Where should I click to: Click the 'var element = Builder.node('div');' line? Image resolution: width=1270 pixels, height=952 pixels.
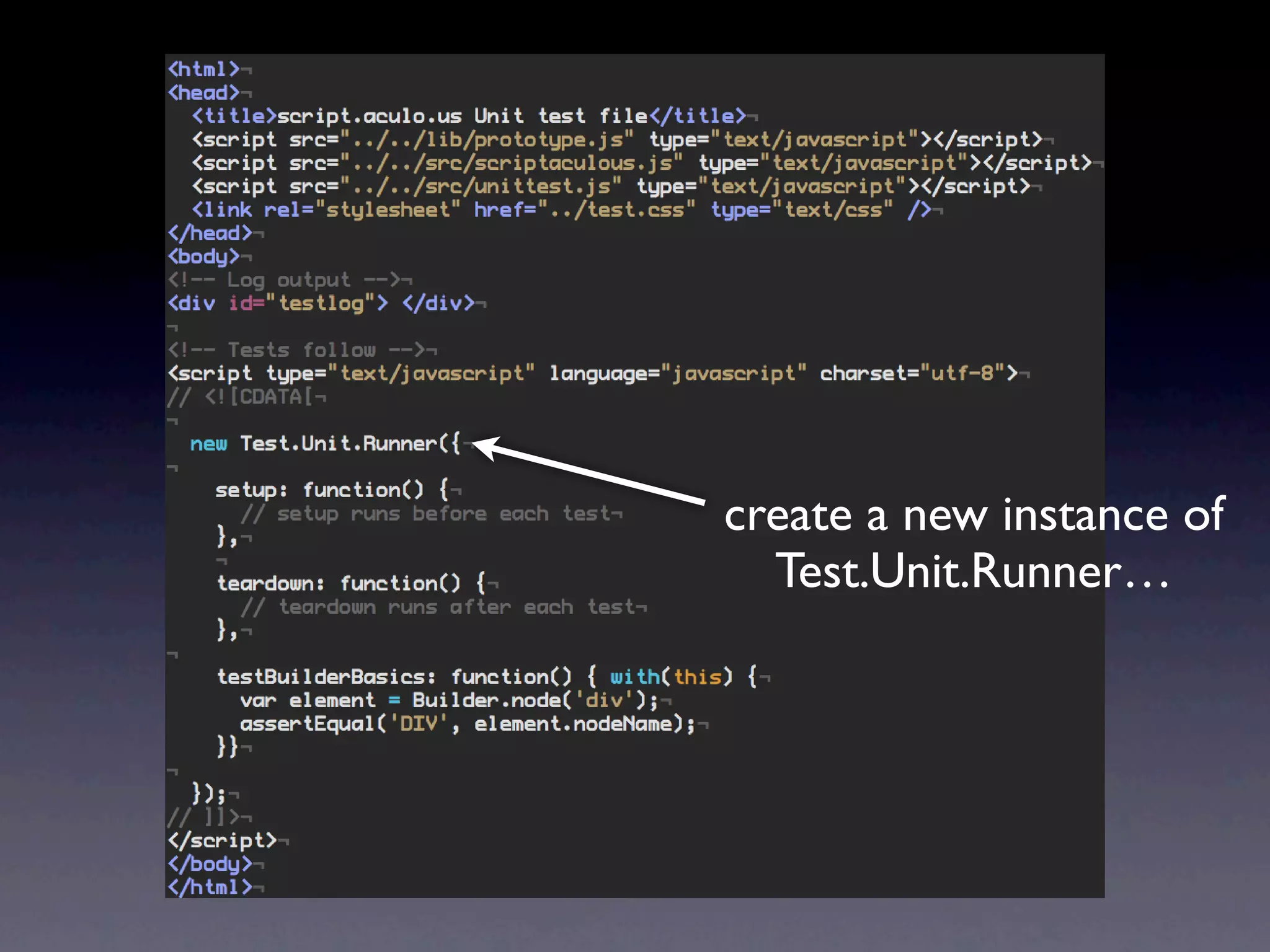point(450,700)
